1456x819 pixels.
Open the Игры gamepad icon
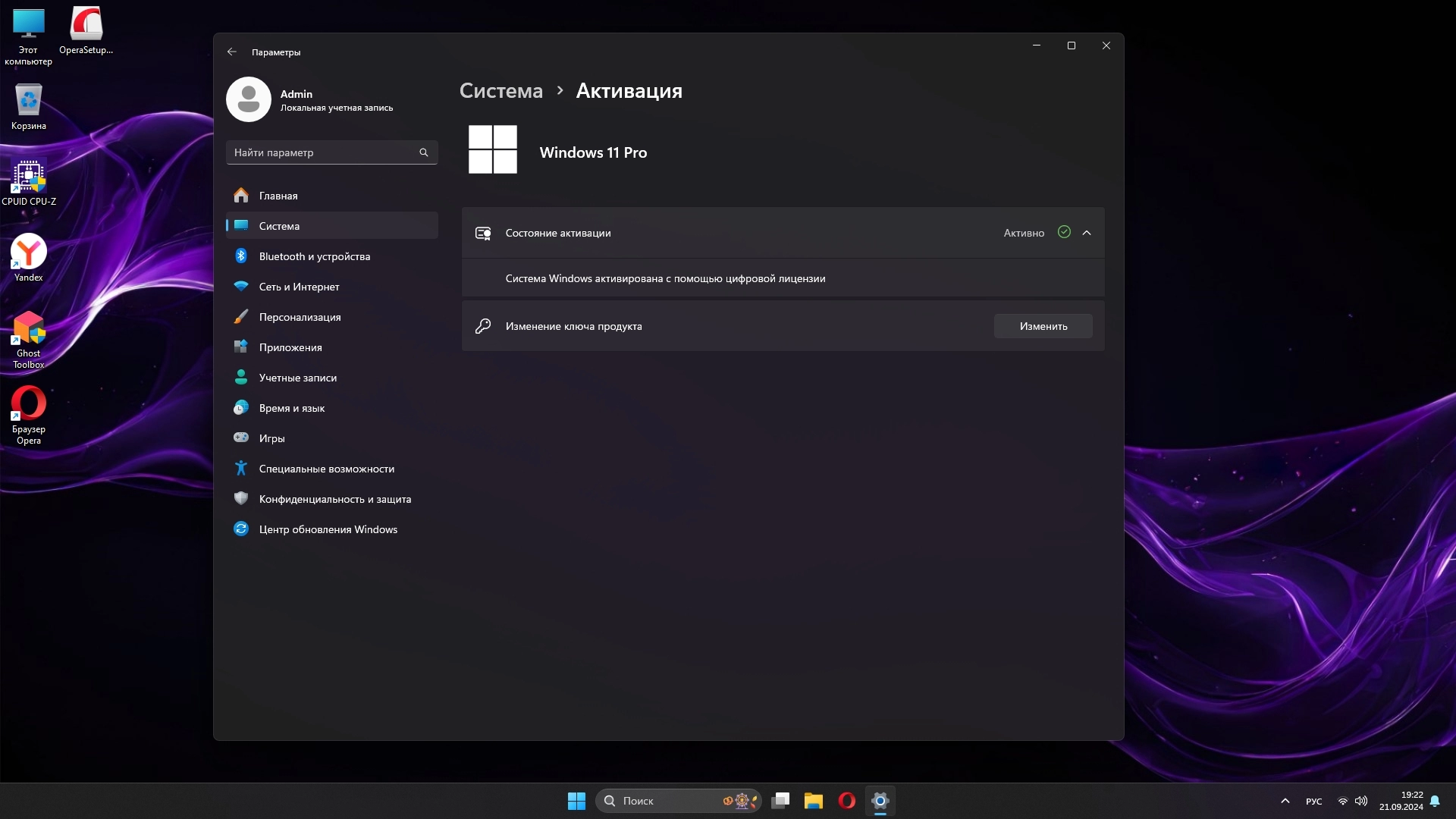pos(241,438)
